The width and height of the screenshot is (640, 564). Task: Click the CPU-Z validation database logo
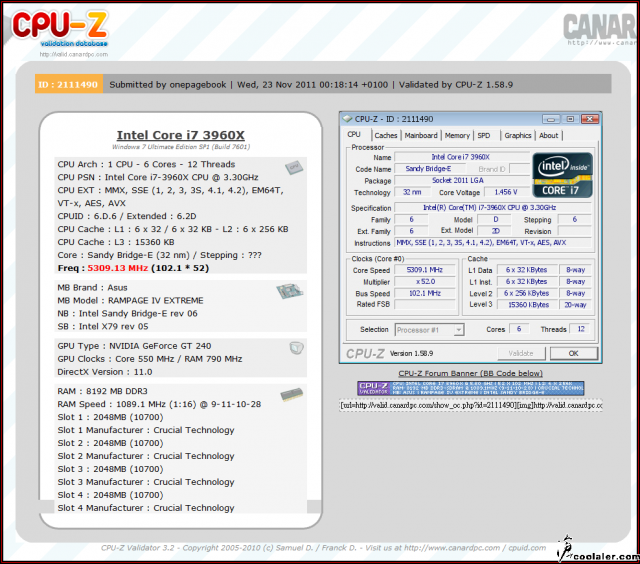[59, 29]
